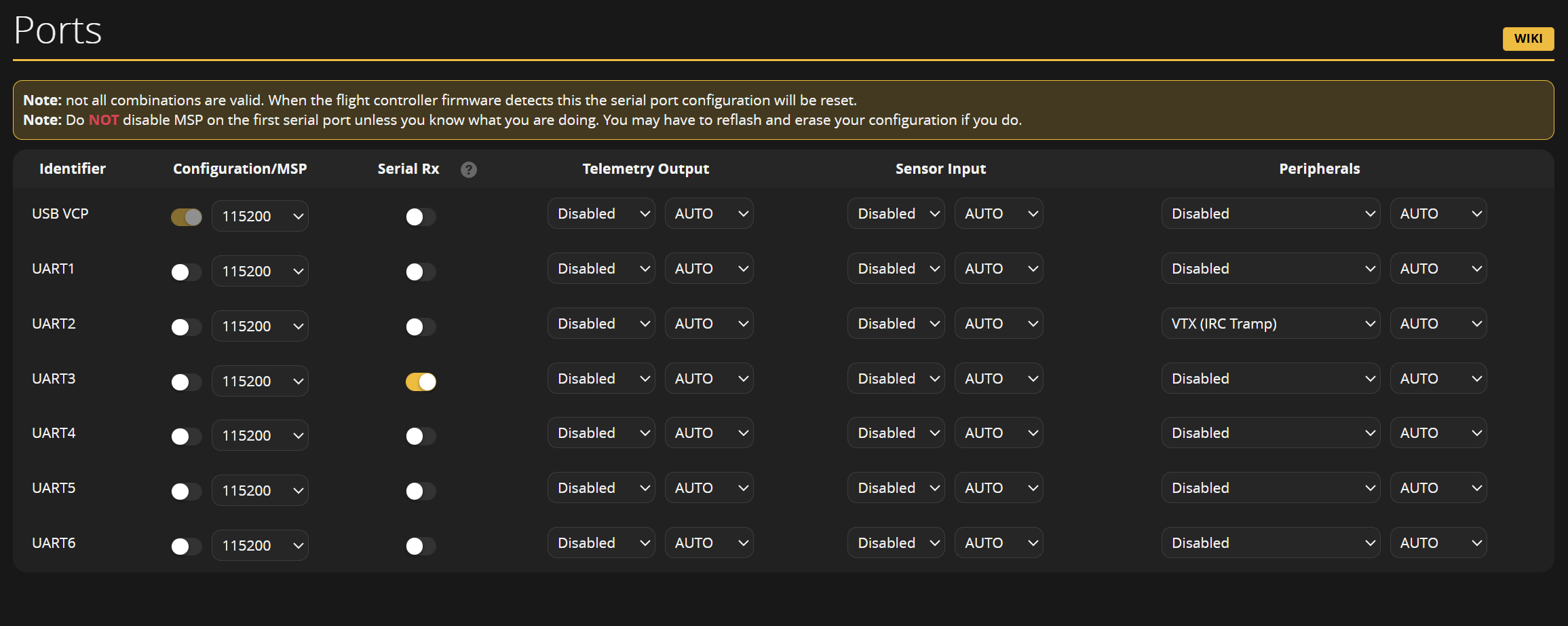Screen dimensions: 1568x626
Task: Expand UART6 Telemetry Output AUTO baud dropdown
Action: tap(709, 543)
